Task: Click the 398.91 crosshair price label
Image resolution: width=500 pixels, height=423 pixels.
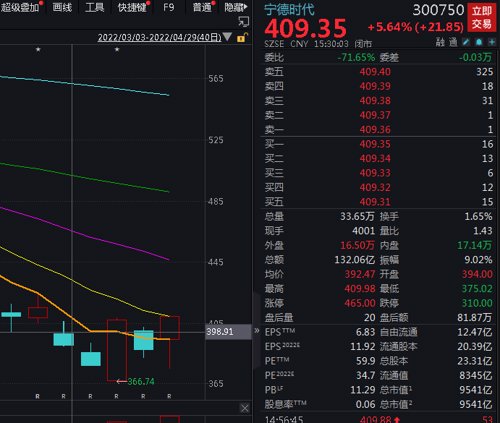Action: pos(228,332)
